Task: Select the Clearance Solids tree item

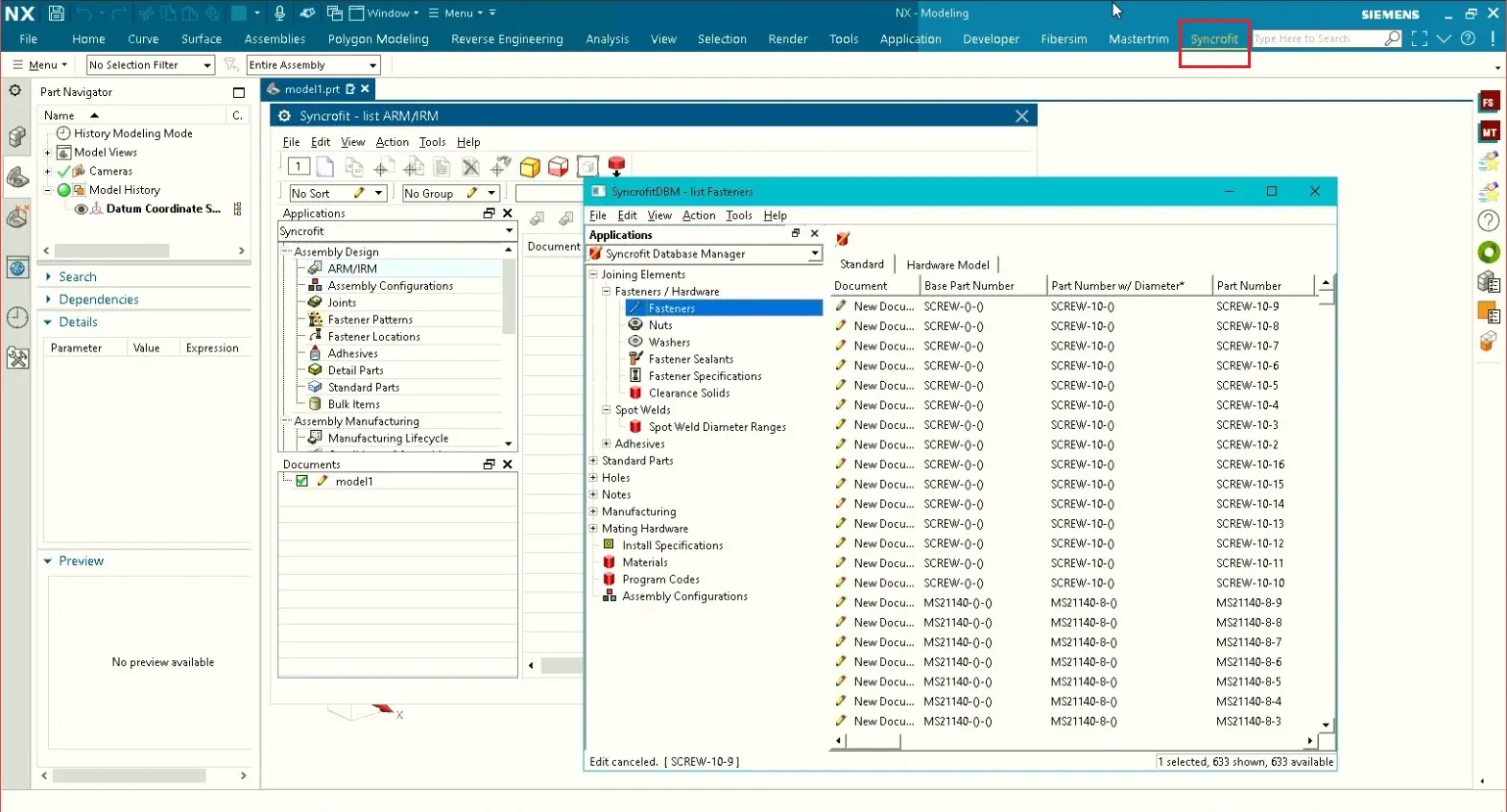Action: (x=689, y=394)
